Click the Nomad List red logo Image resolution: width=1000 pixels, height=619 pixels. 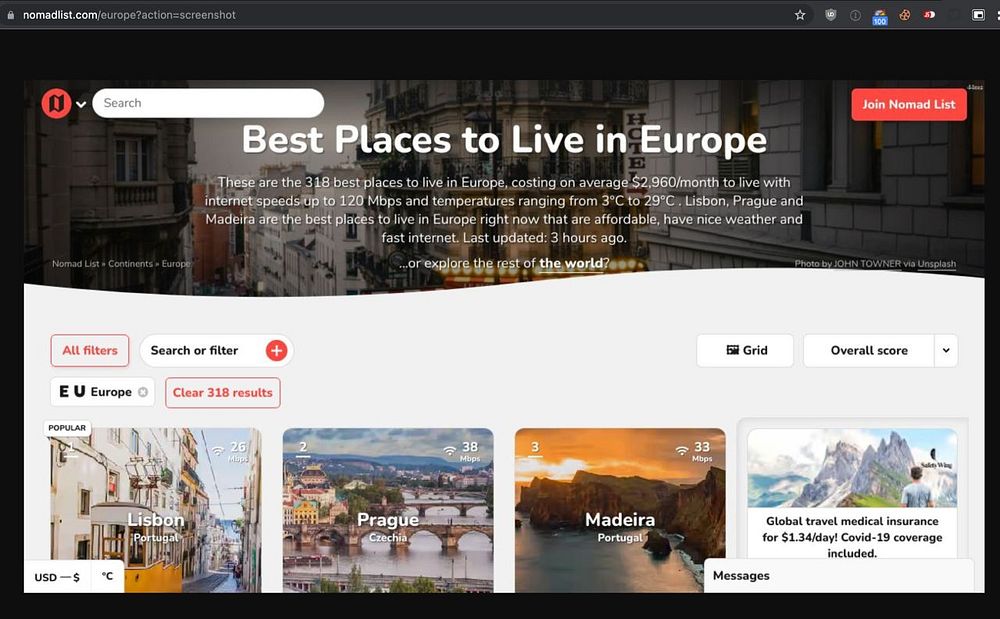click(56, 103)
